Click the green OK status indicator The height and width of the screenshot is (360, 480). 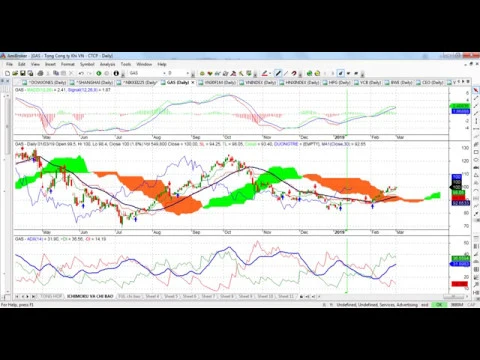point(439,305)
